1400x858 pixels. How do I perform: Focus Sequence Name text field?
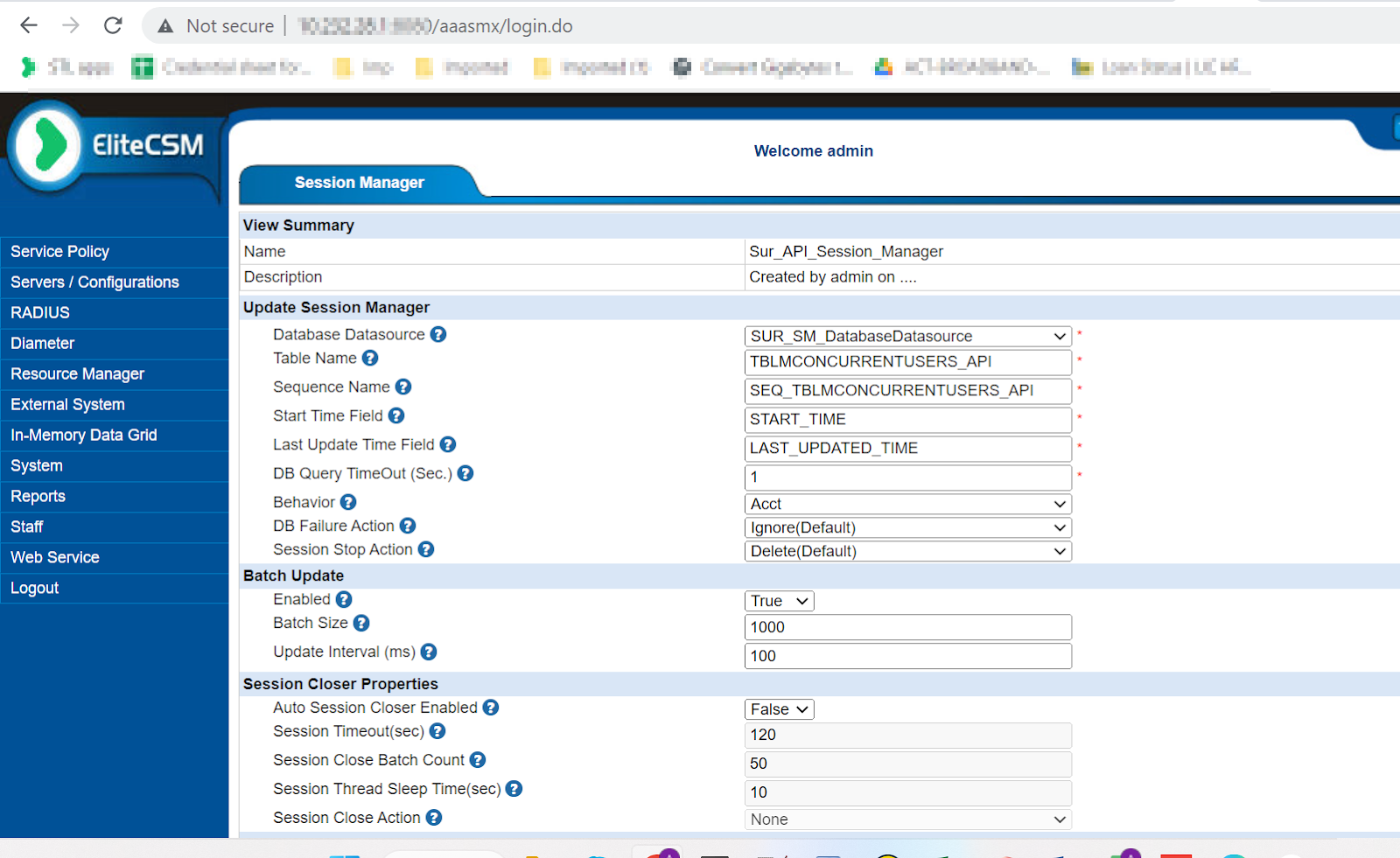(908, 391)
